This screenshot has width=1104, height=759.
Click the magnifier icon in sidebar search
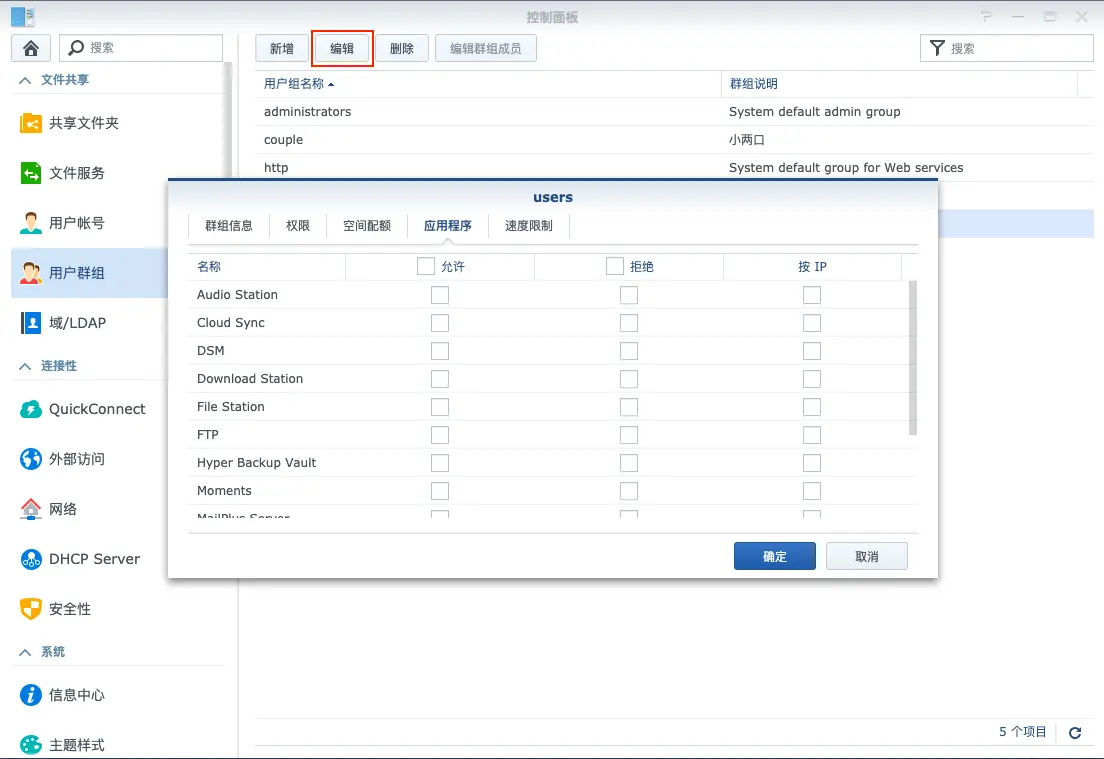coord(76,47)
